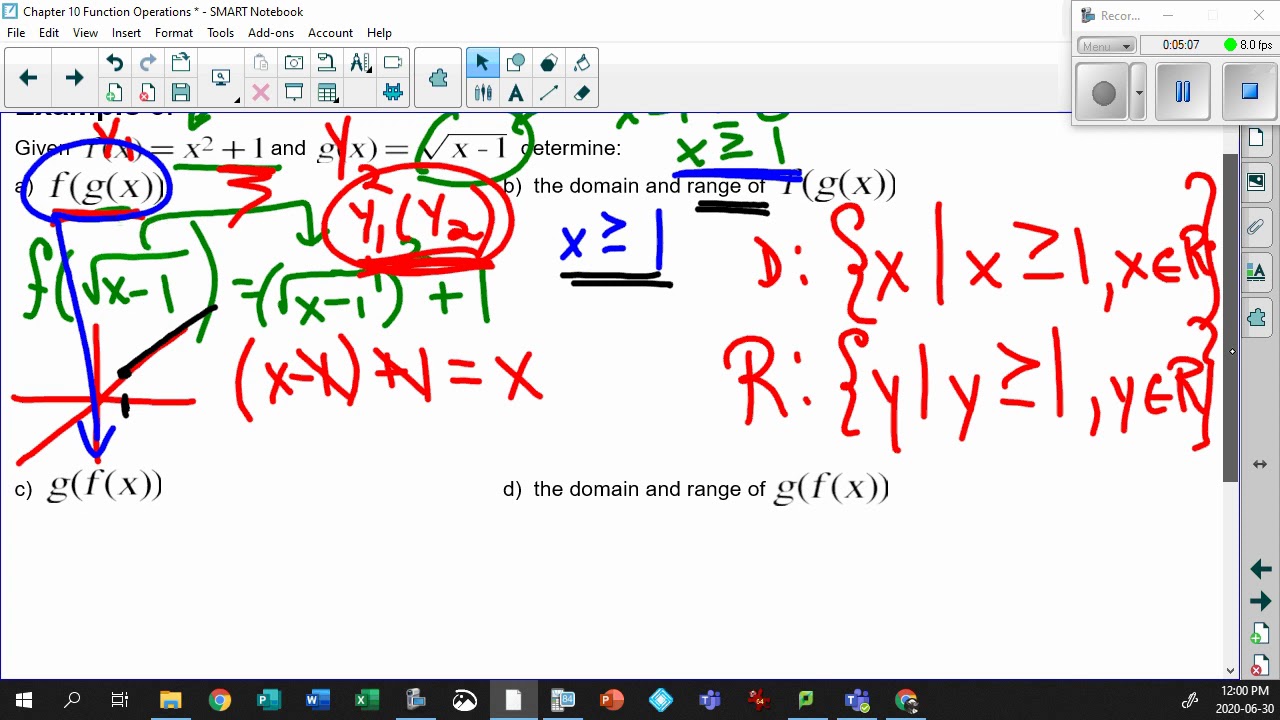The width and height of the screenshot is (1280, 720).
Task: Click the SMART response monster icon
Action: click(x=393, y=93)
